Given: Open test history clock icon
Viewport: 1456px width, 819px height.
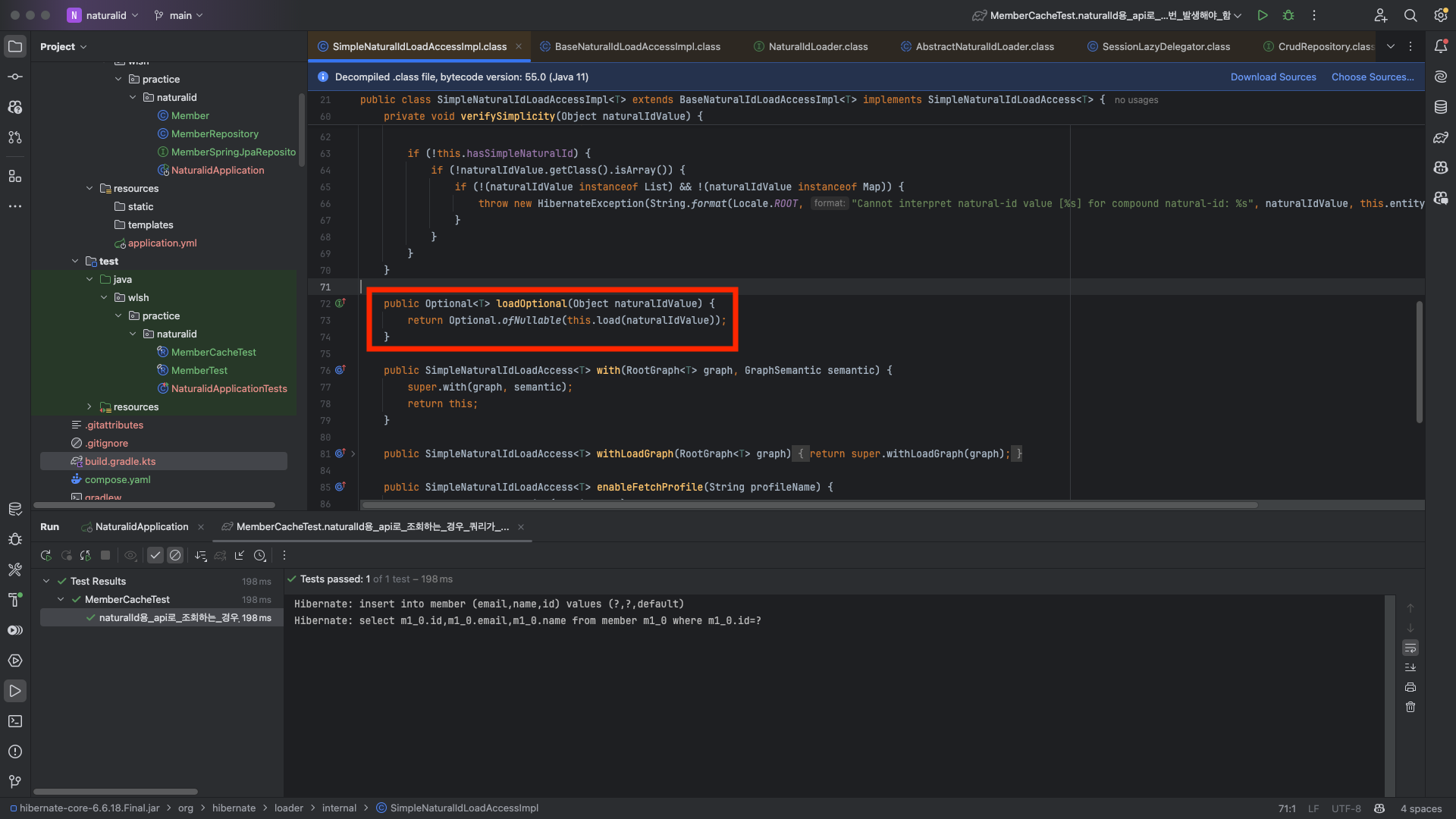Looking at the screenshot, I should click(x=260, y=556).
